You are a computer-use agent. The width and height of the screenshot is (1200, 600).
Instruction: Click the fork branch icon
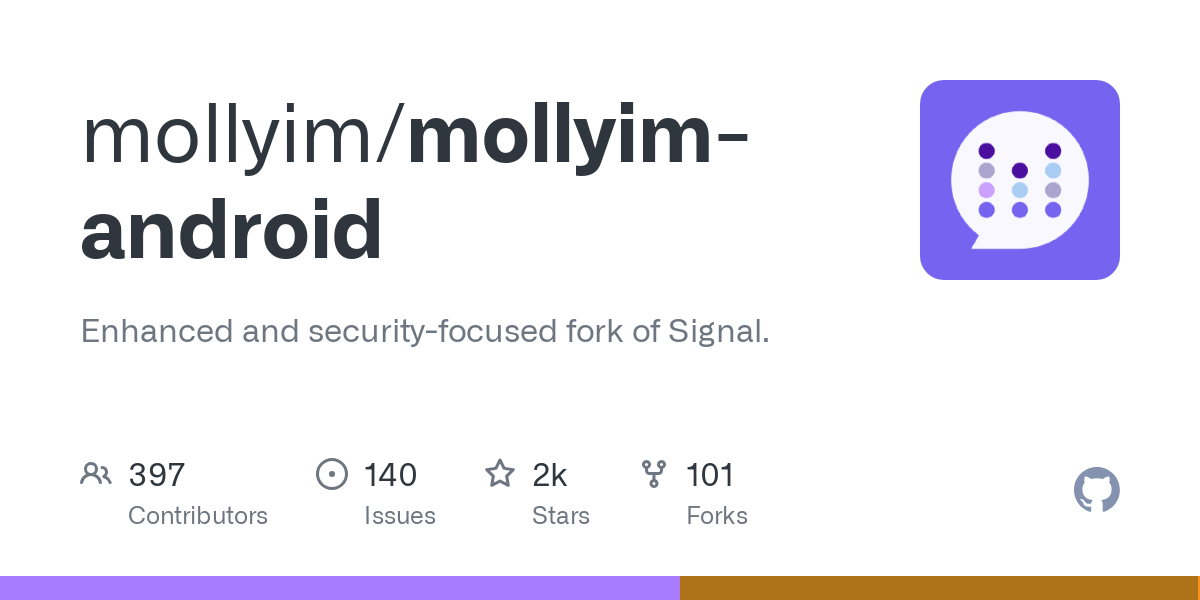point(654,474)
